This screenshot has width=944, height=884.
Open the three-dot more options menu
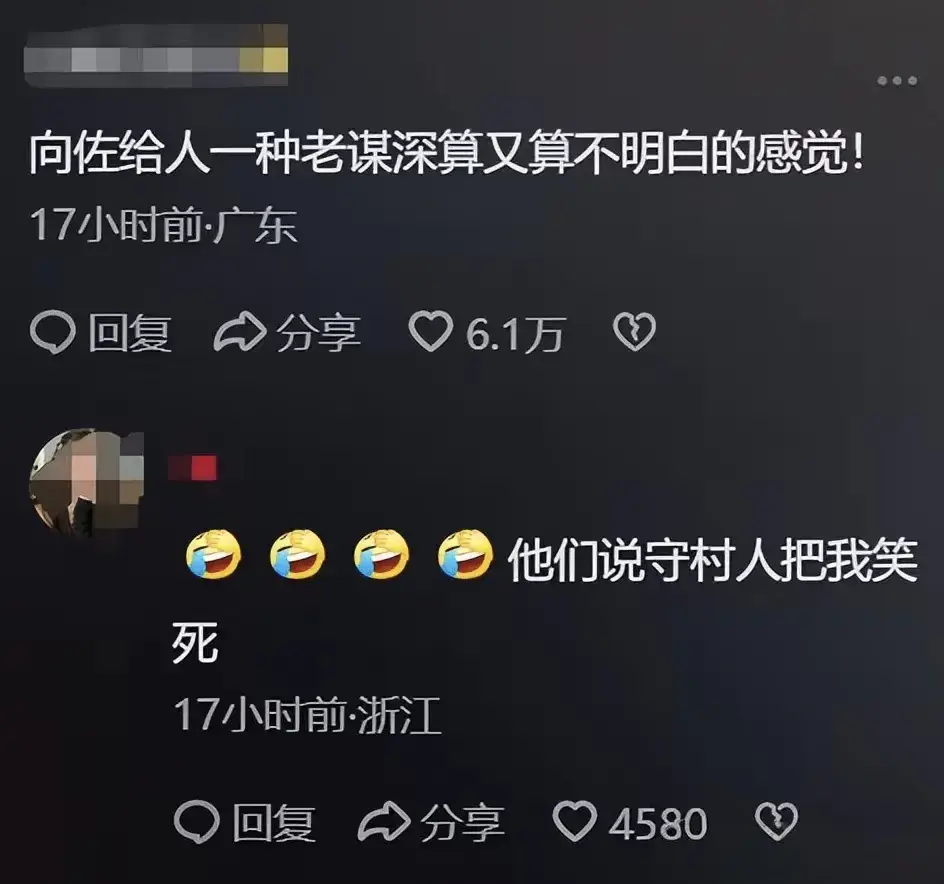pyautogui.click(x=897, y=80)
